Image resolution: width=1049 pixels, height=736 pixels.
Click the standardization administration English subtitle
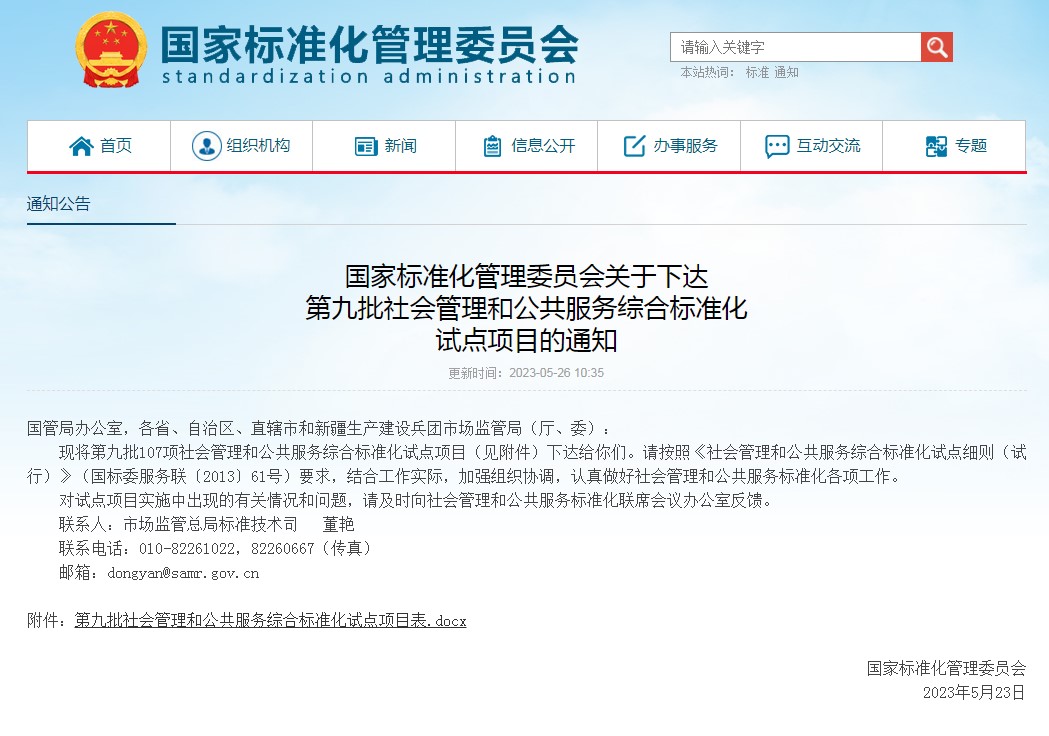coord(369,76)
